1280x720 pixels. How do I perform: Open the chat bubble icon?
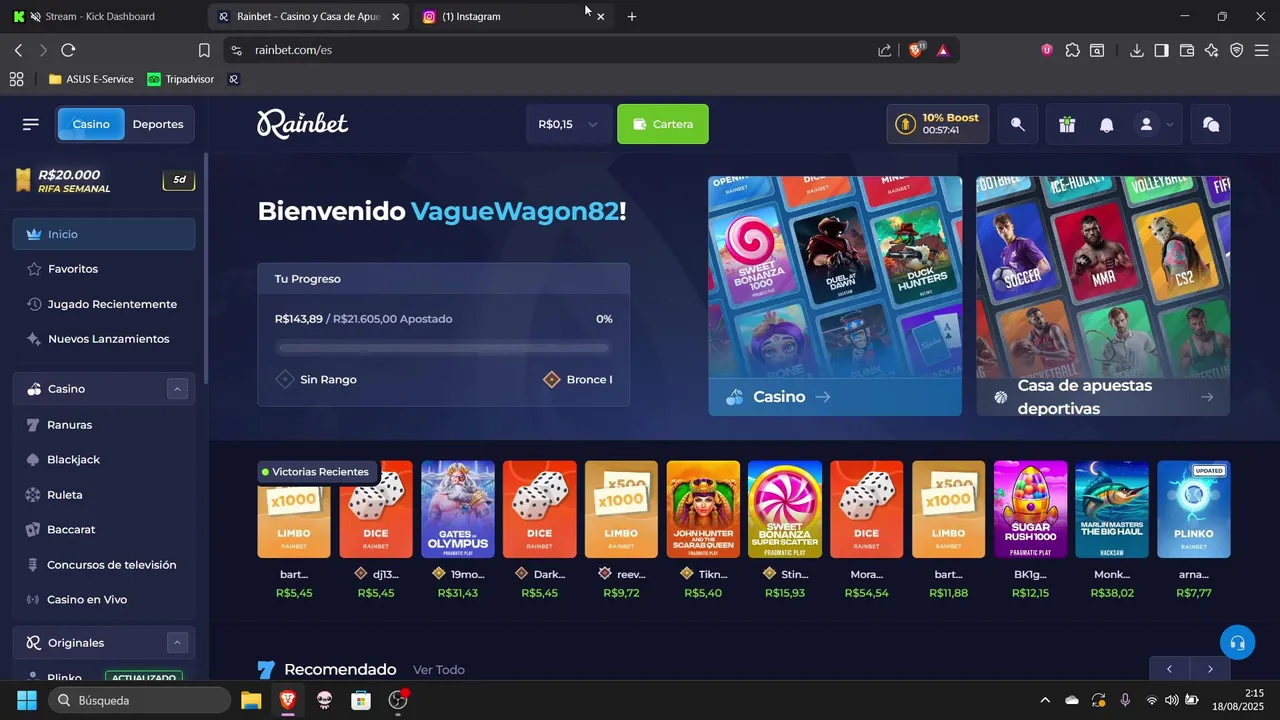pyautogui.click(x=1211, y=124)
